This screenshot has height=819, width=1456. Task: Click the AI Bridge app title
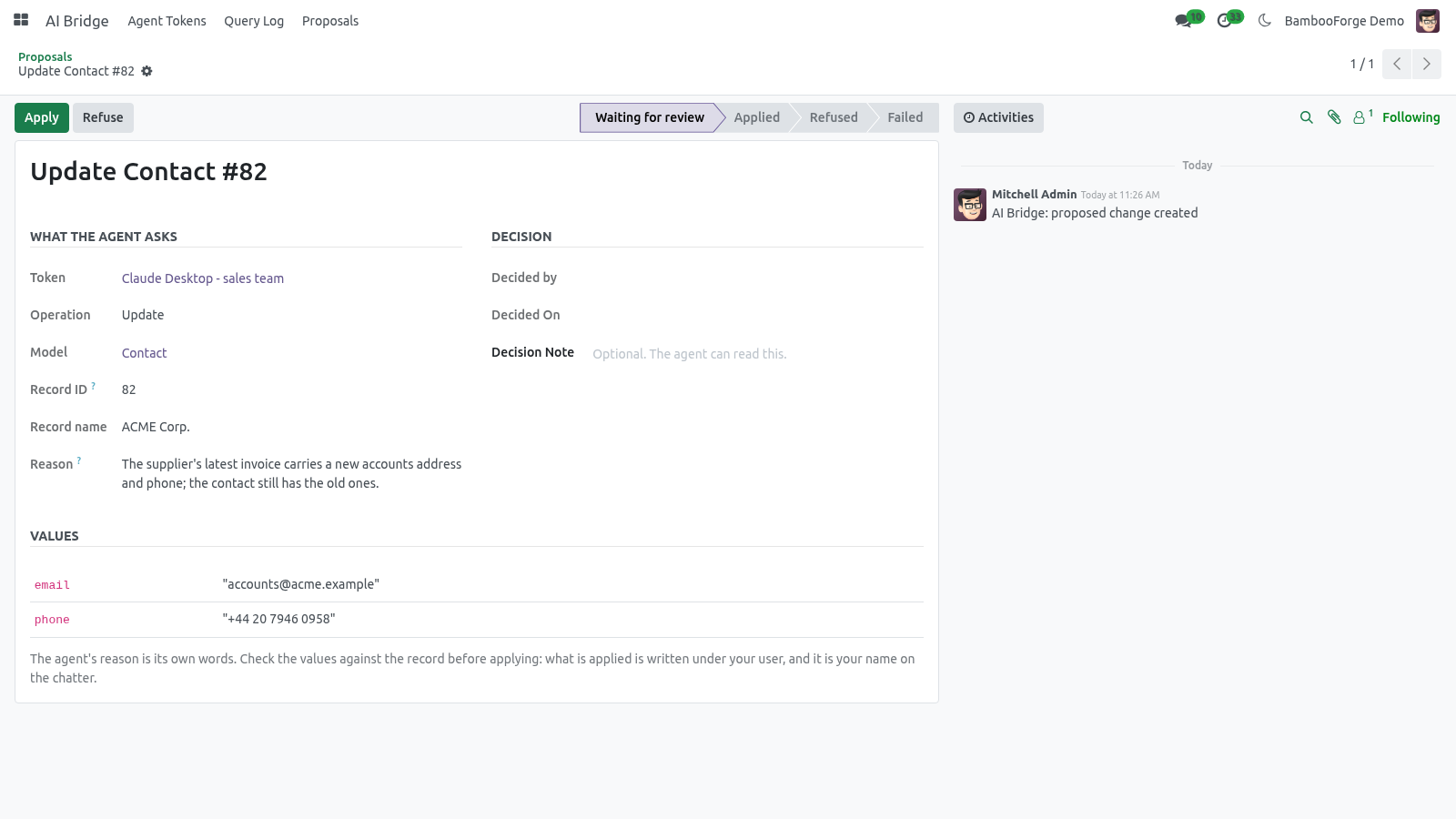77,21
